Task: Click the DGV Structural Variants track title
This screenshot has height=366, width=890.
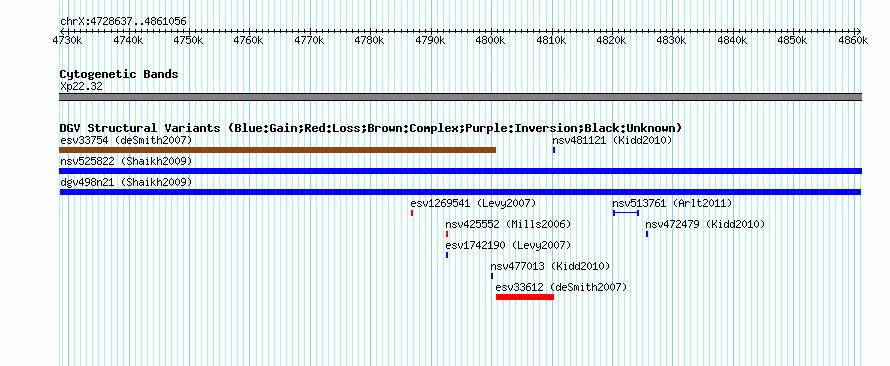Action: click(x=371, y=128)
